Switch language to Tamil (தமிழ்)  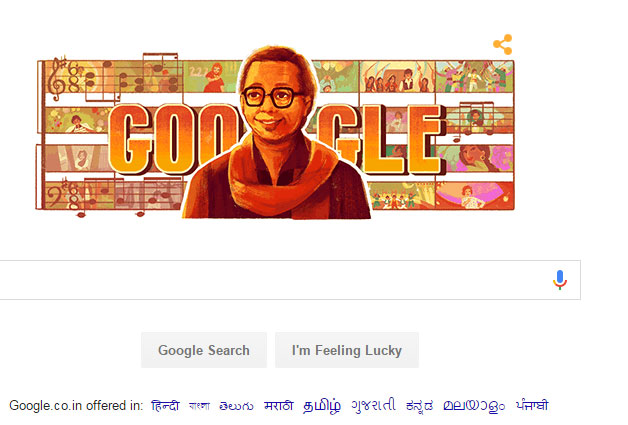click(x=322, y=406)
